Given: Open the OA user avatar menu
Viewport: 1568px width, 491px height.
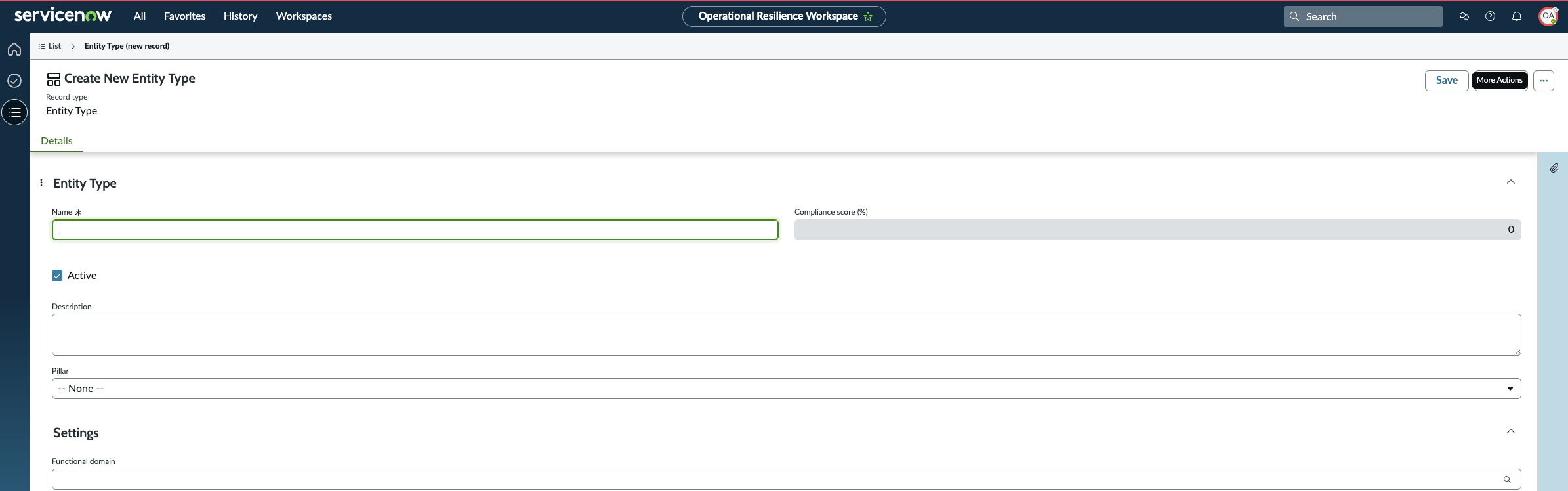Looking at the screenshot, I should tap(1548, 16).
